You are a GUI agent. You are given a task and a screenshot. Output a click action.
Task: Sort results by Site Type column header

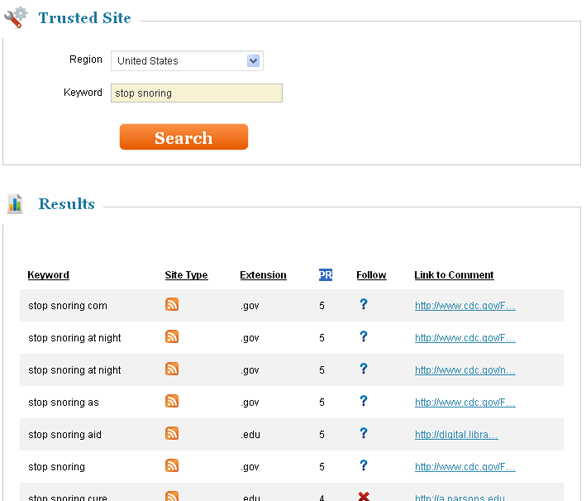186,275
